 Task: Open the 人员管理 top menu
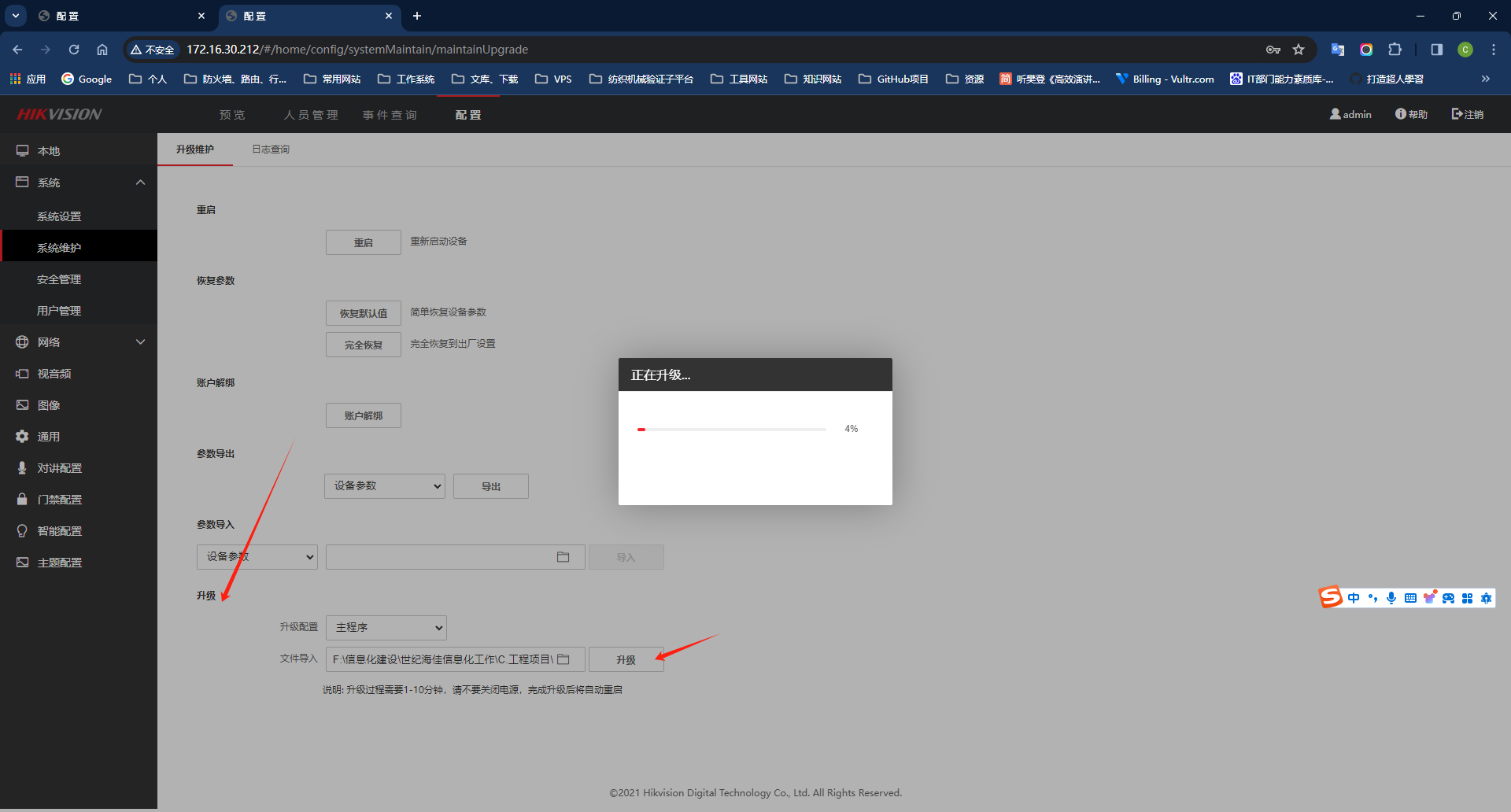pos(311,115)
